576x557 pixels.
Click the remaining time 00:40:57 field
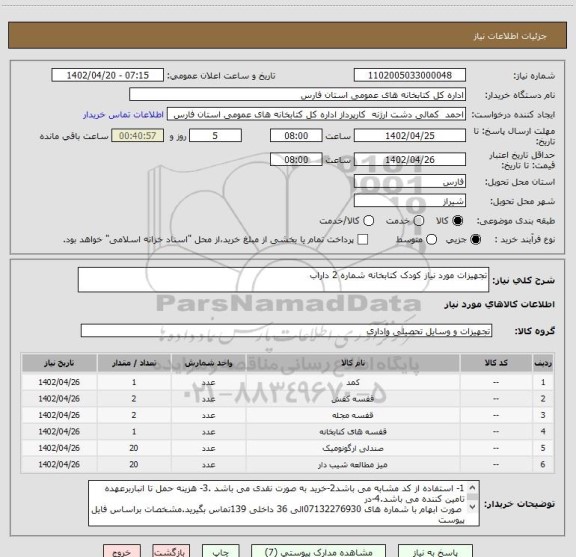click(x=137, y=136)
